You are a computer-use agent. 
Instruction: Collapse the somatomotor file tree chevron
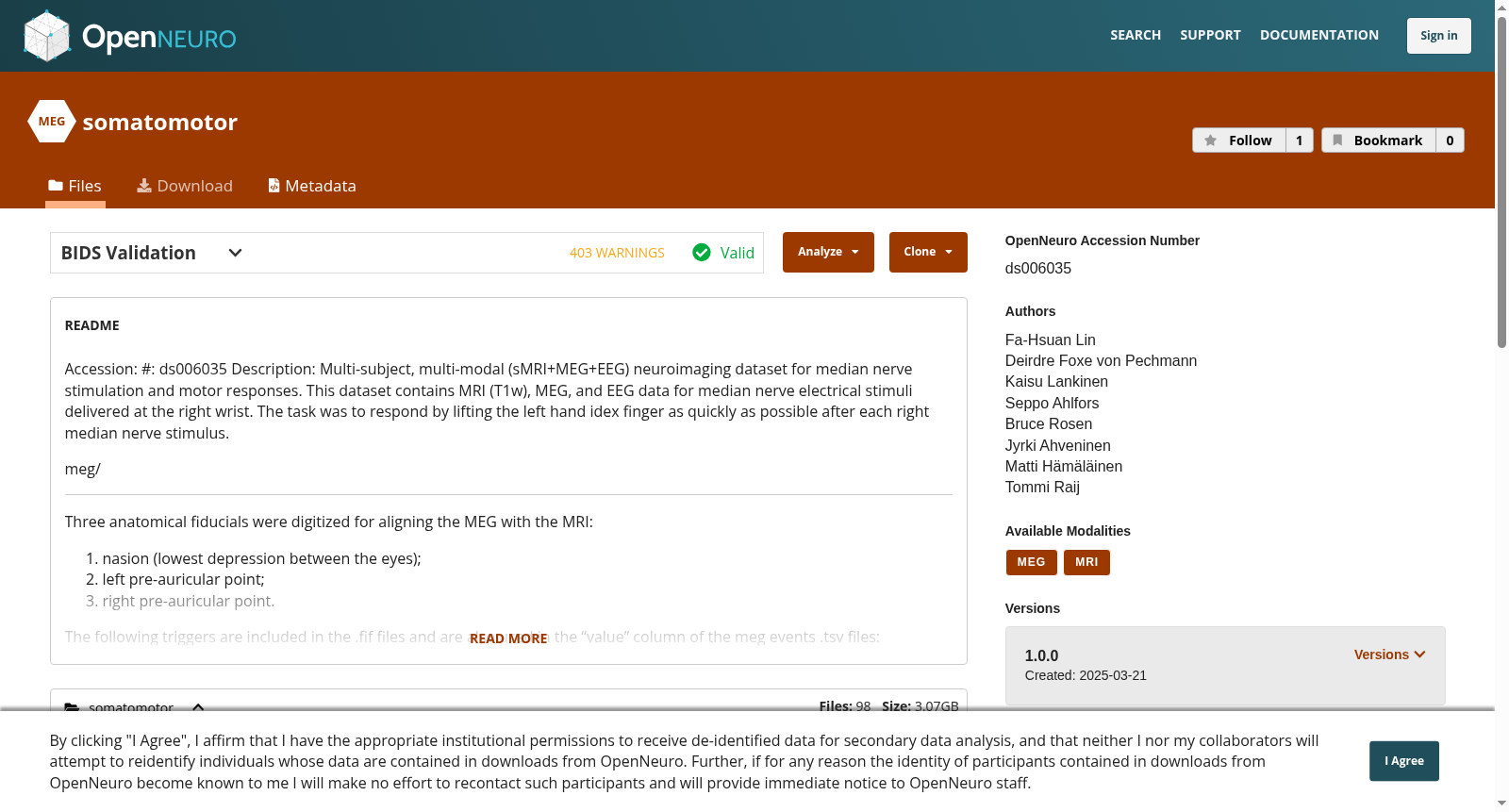(x=198, y=707)
